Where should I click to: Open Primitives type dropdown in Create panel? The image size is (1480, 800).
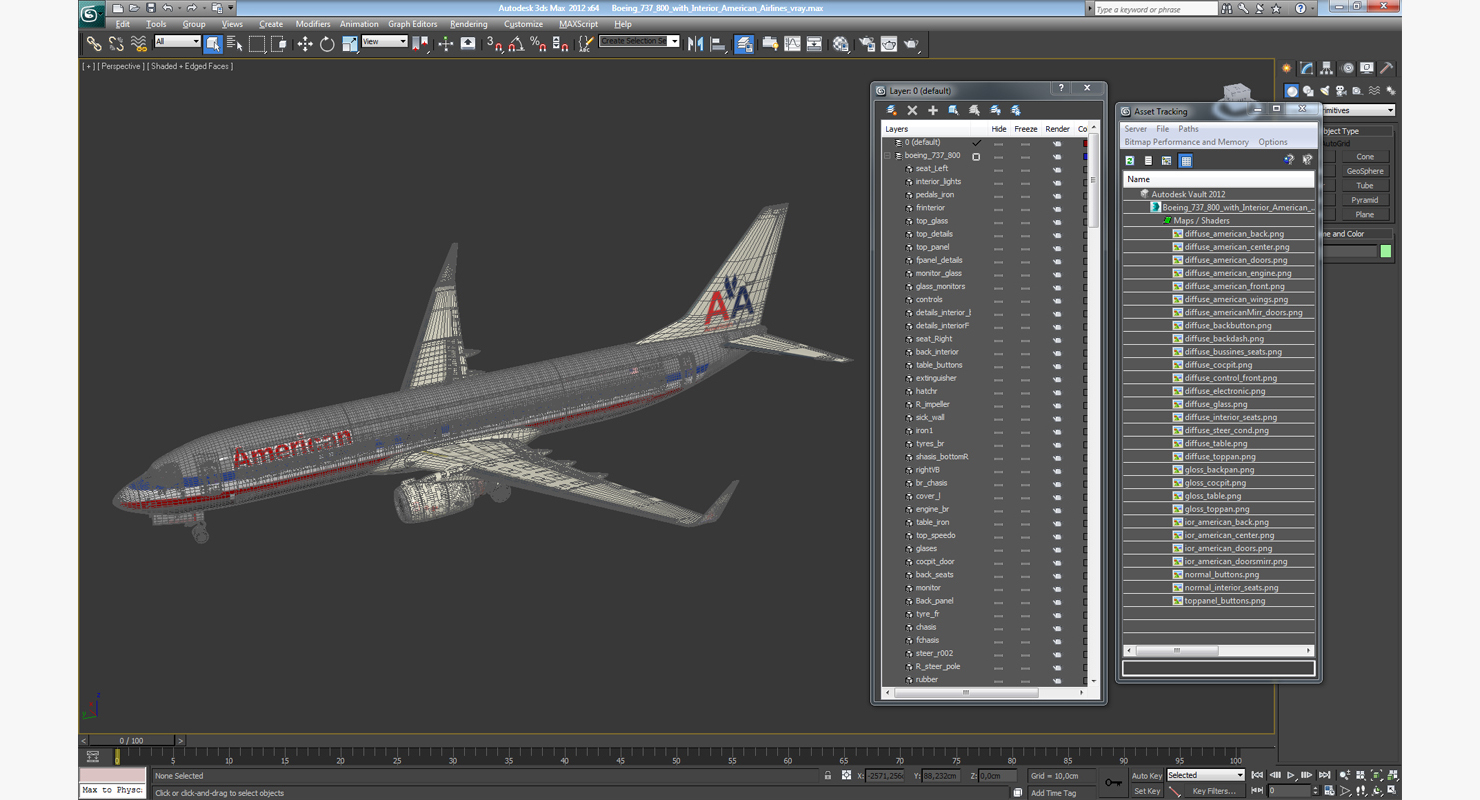[x=1357, y=110]
